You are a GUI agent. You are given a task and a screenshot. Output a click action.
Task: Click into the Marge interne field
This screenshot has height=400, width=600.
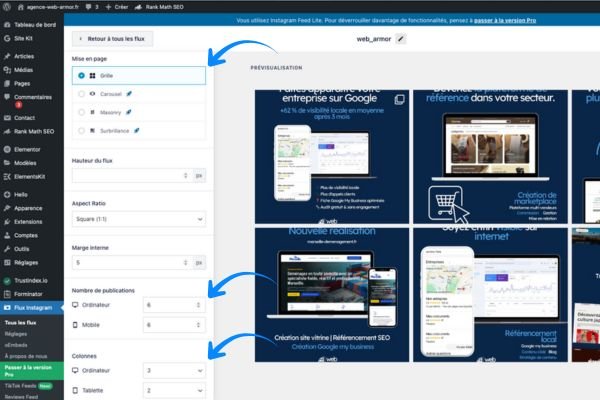132,263
